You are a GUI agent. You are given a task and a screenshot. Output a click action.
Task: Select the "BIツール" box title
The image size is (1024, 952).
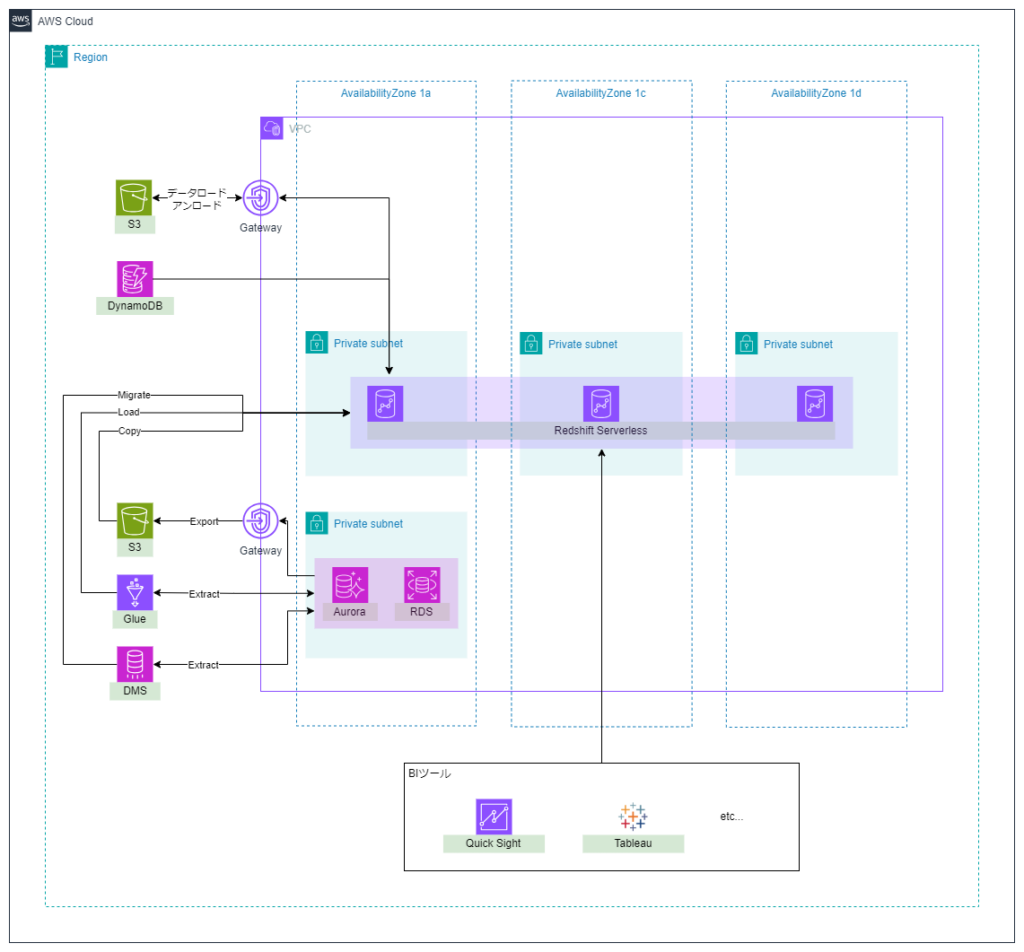click(x=430, y=774)
